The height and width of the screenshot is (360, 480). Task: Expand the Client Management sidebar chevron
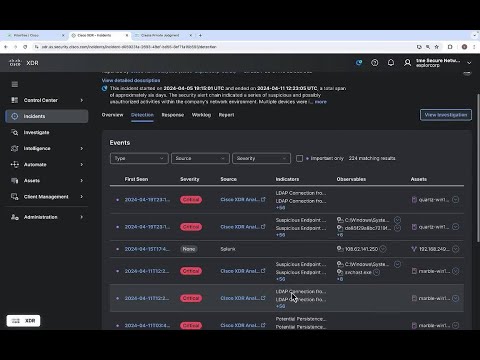82,197
